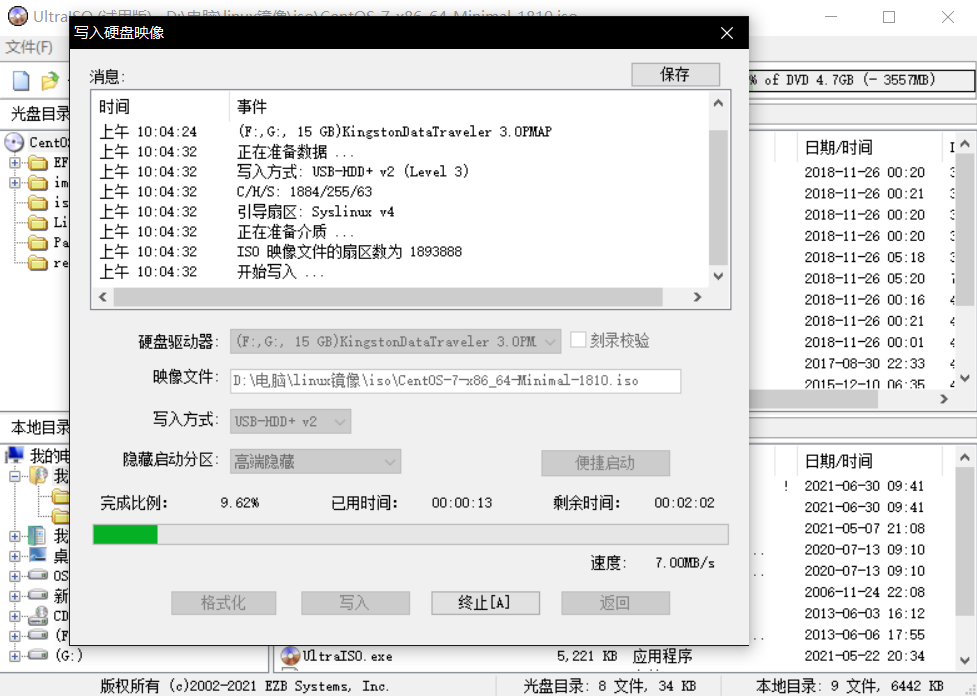Click the message log scroll up arrow
The width and height of the screenshot is (977, 696).
click(x=718, y=103)
